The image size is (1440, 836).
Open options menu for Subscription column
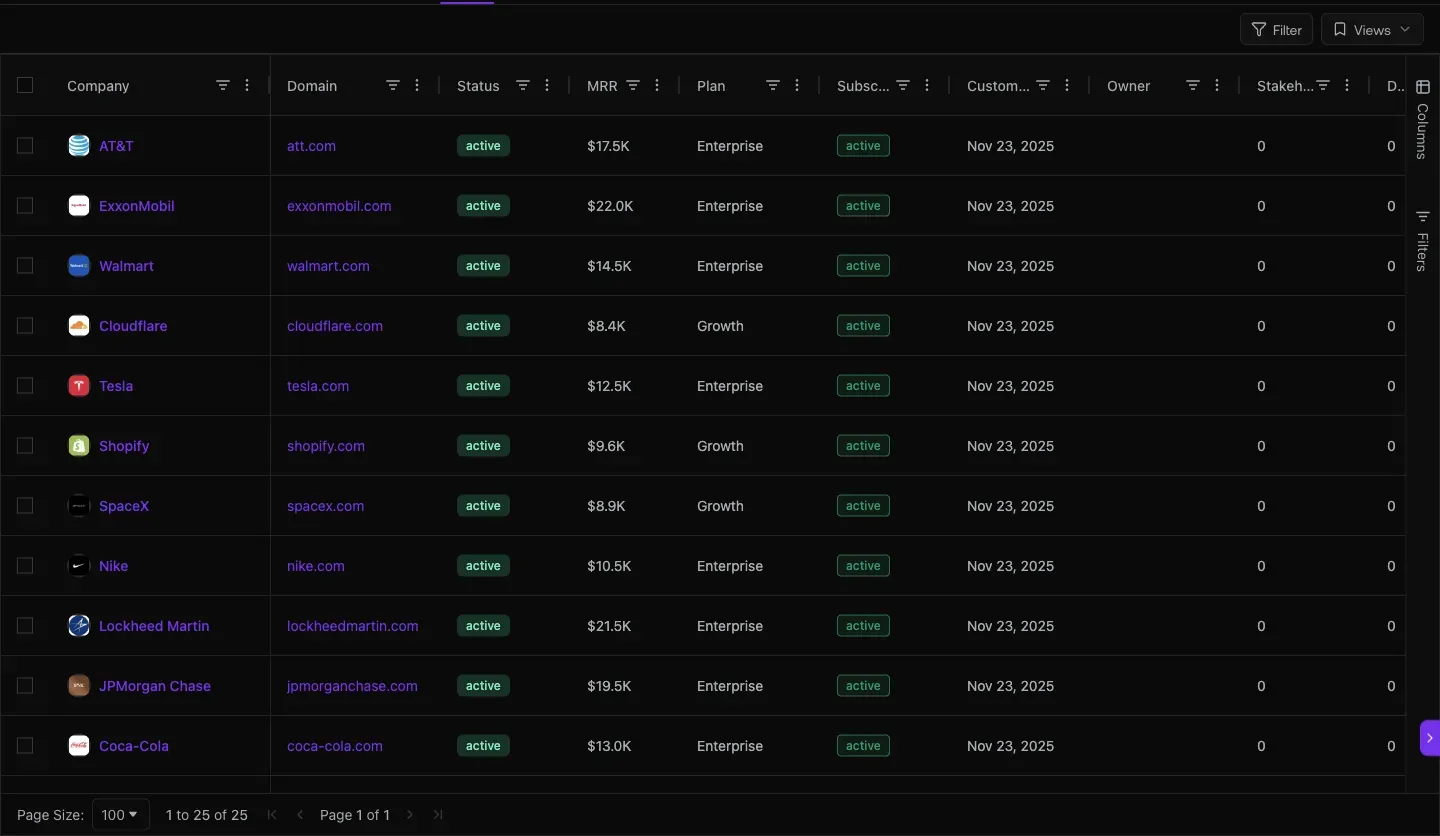click(x=927, y=86)
